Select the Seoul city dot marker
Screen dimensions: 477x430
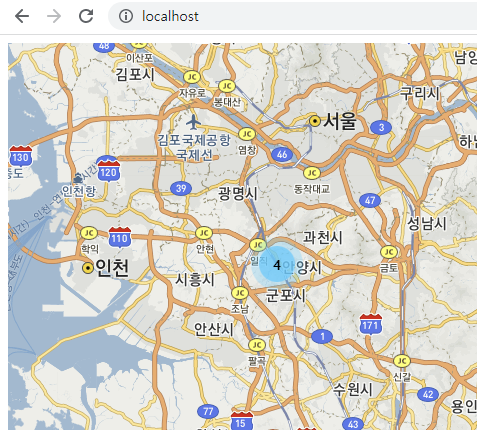coord(315,121)
